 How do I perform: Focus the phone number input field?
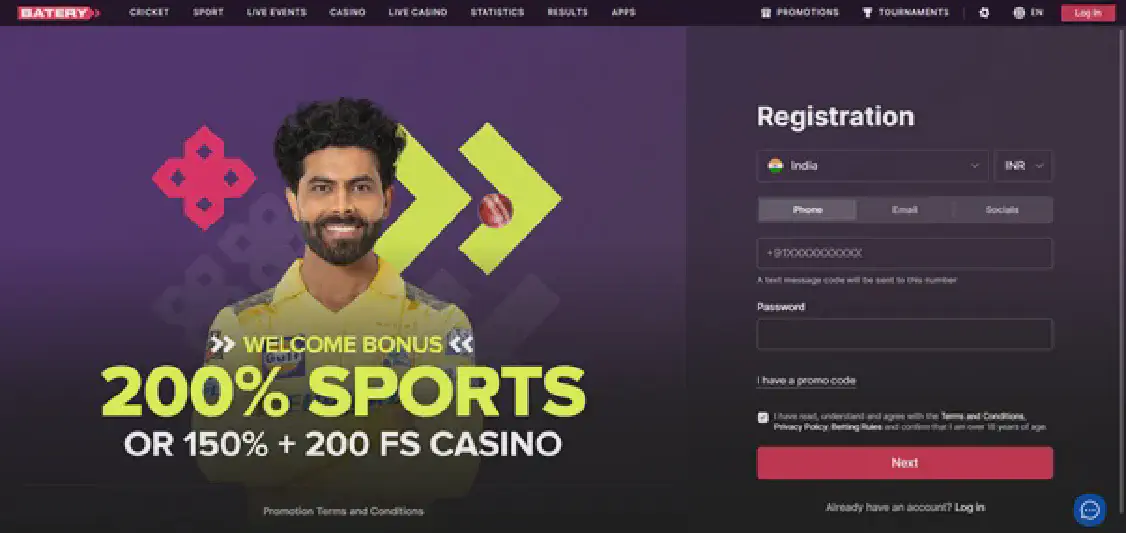(x=905, y=254)
